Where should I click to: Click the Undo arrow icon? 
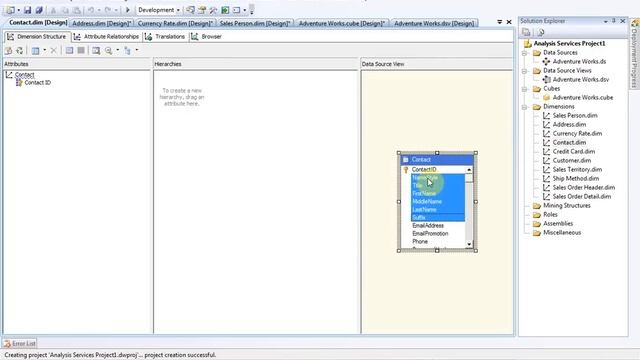click(91, 10)
